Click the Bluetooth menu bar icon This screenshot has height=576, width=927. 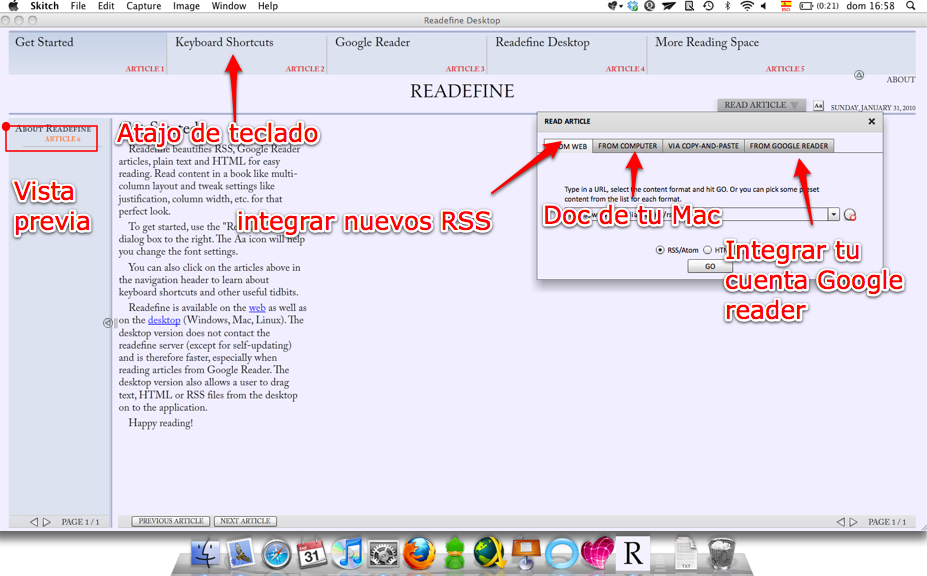click(x=728, y=6)
